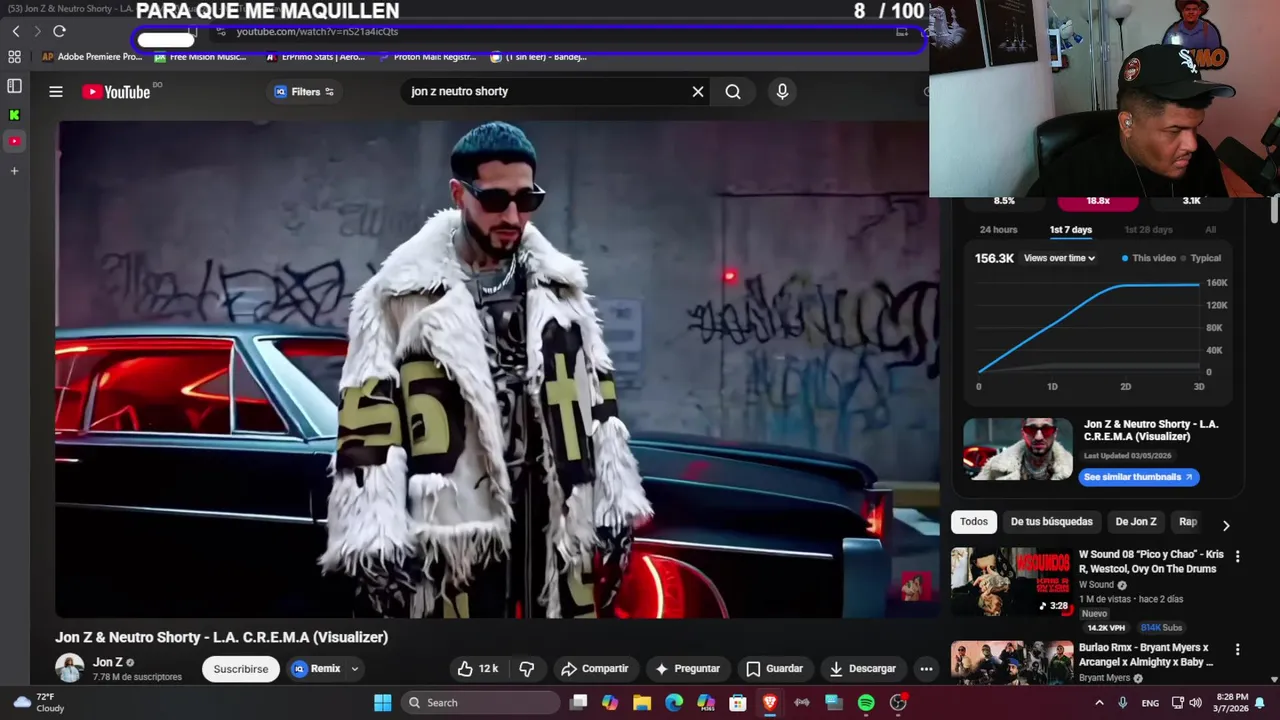Go back with the browser back arrow
This screenshot has height=720, width=1280.
[16, 32]
